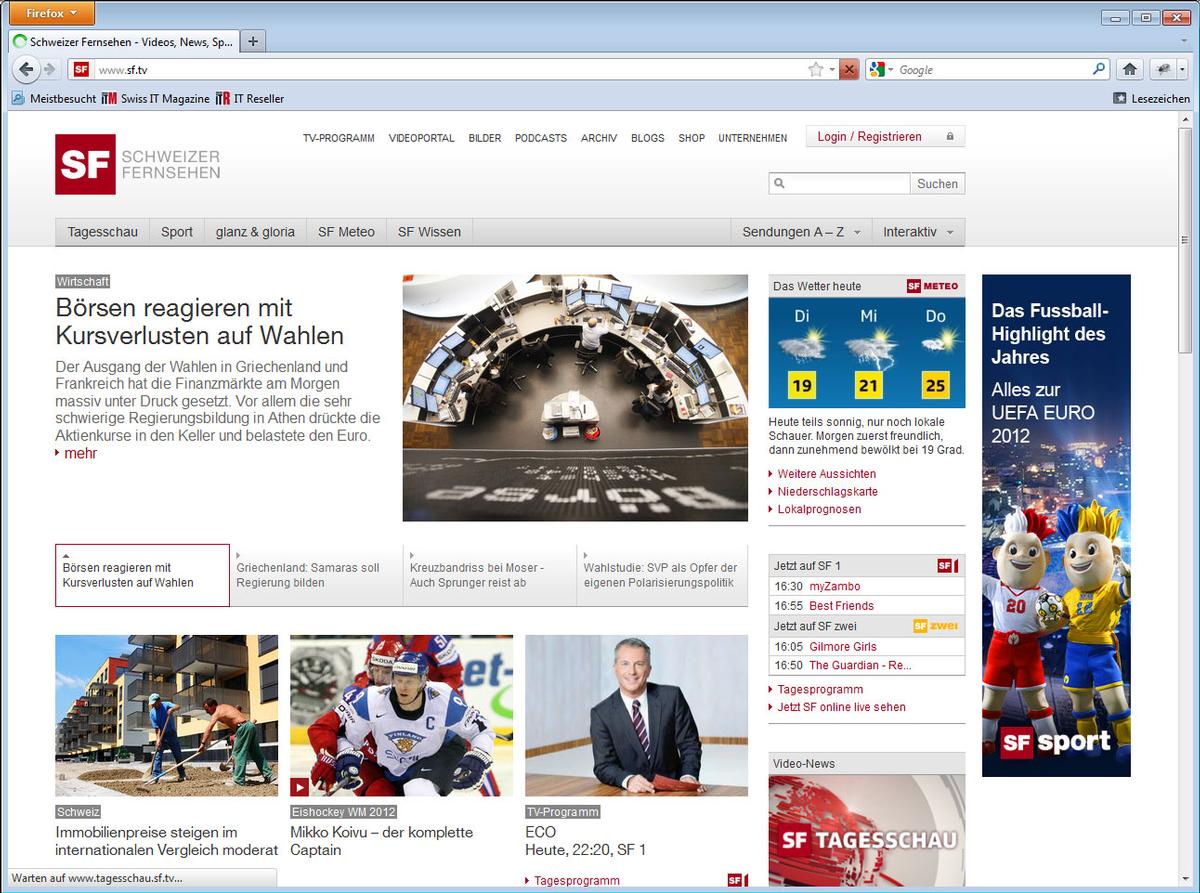The height and width of the screenshot is (893, 1200).
Task: Open the SHOP link
Action: (691, 138)
